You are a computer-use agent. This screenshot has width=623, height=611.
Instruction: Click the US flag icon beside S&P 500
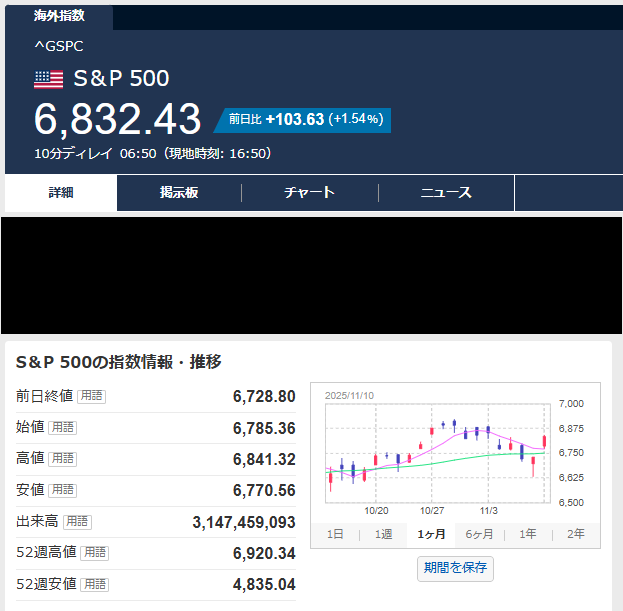point(48,79)
